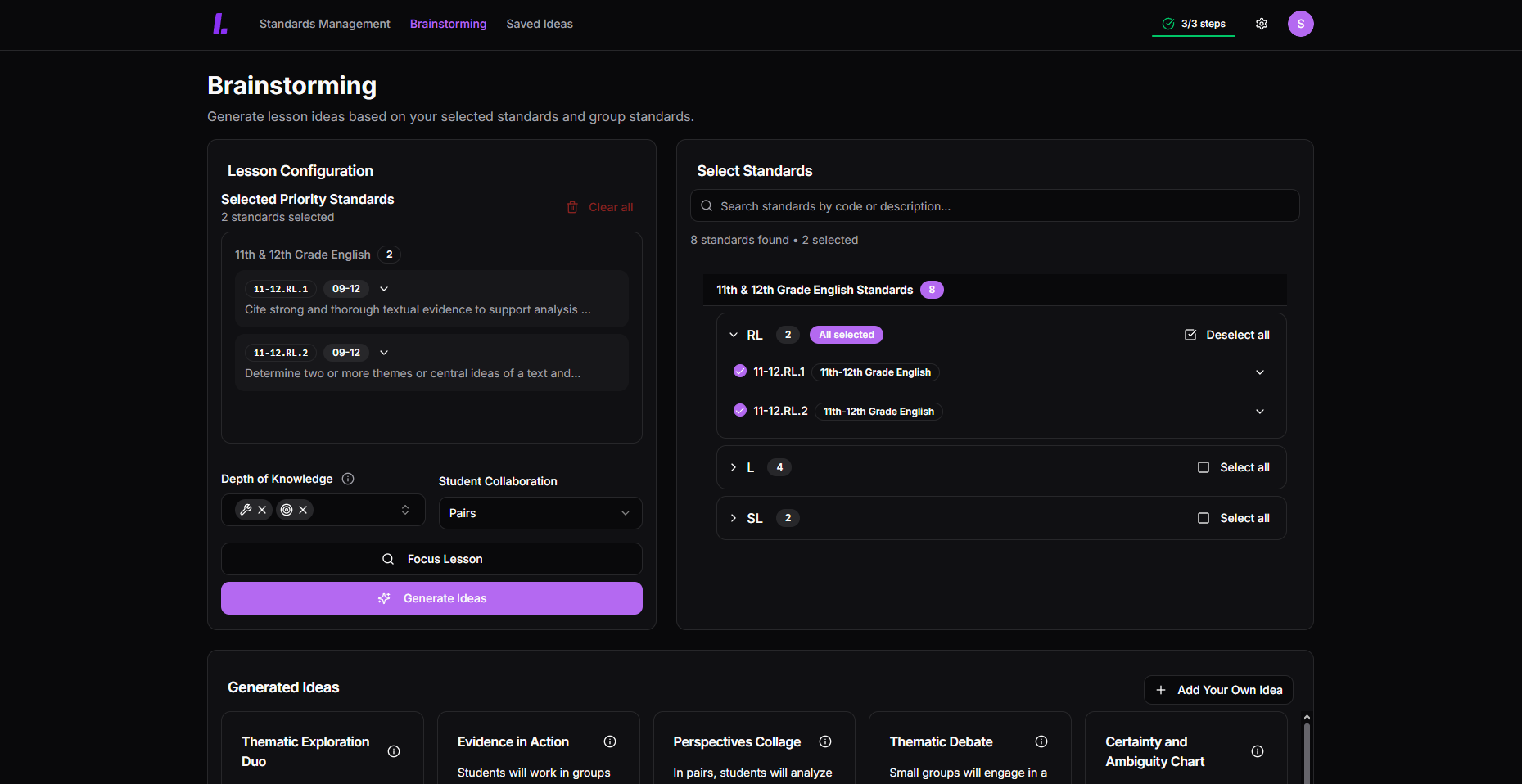Uncheck standard 11-12.RL.1
Image resolution: width=1522 pixels, height=784 pixels.
coord(740,371)
